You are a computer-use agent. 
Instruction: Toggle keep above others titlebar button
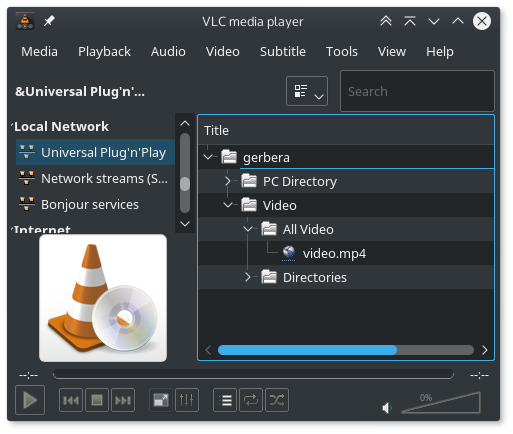point(386,21)
